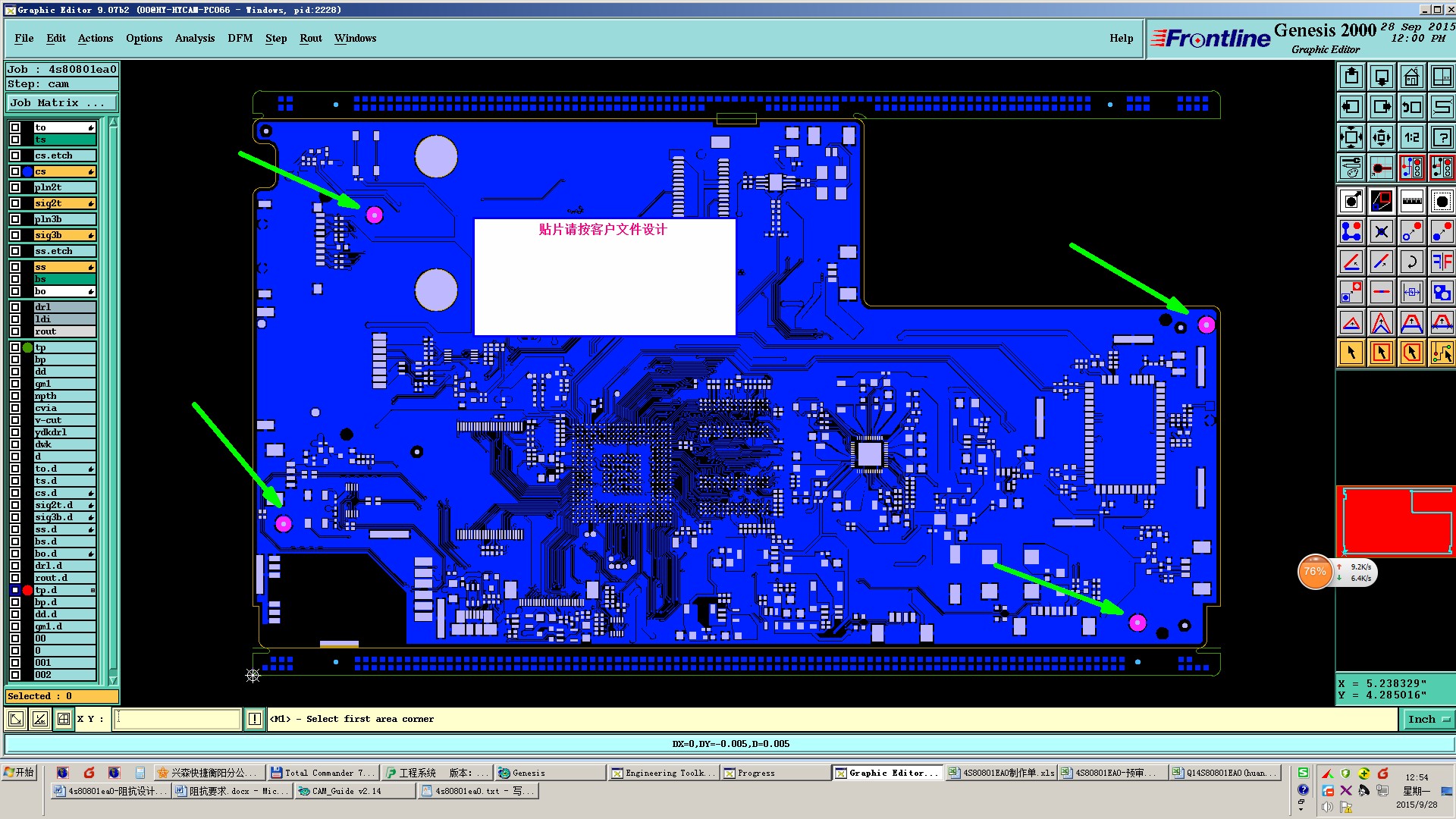Open the Actions menu
Screen dimensions: 1456x819
click(x=96, y=39)
